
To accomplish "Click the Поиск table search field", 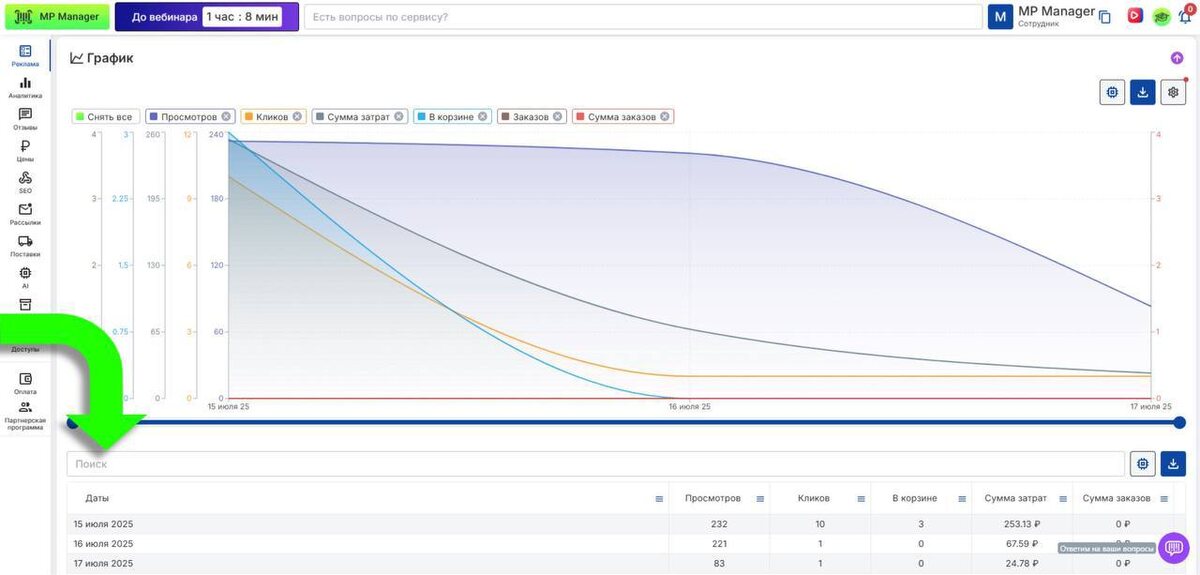I will [x=596, y=464].
